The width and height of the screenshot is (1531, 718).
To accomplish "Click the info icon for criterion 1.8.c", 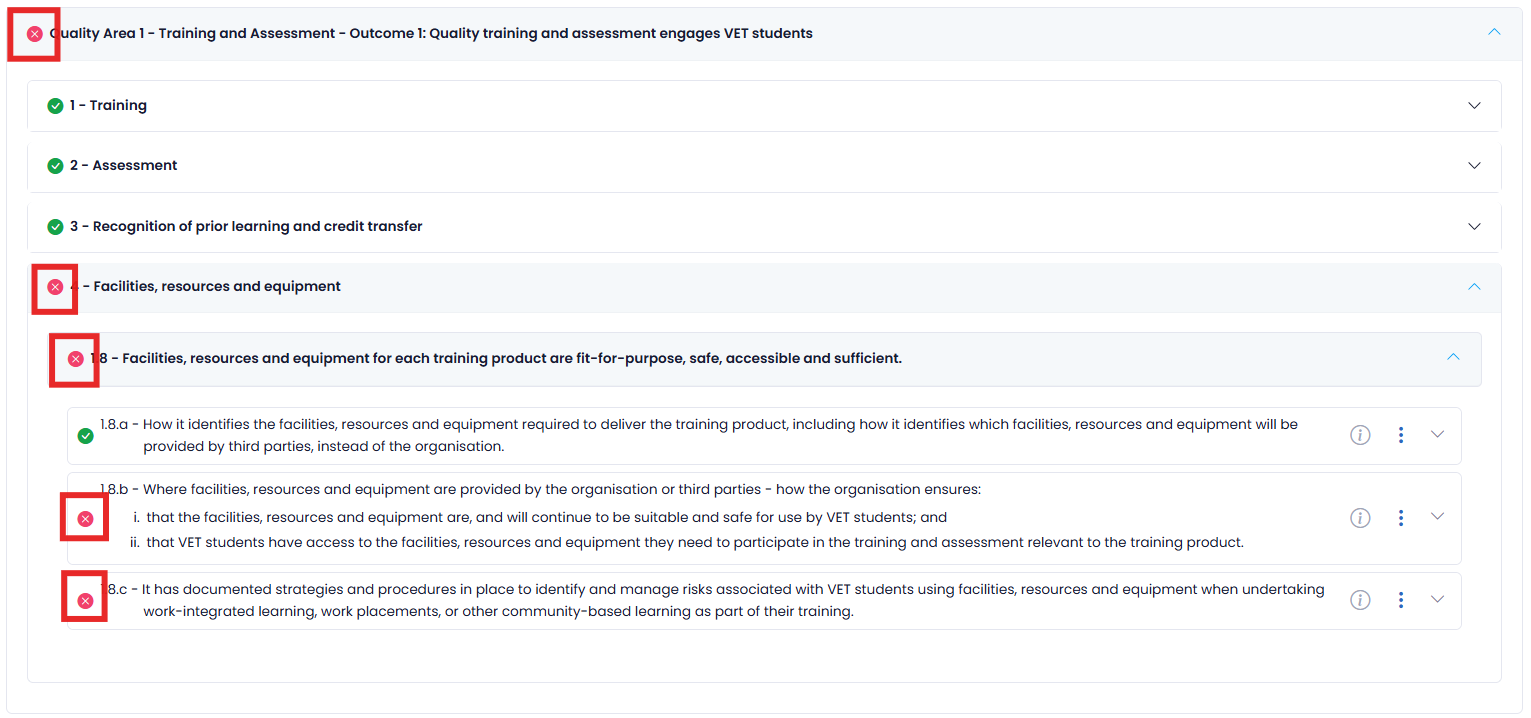I will pos(1360,600).
